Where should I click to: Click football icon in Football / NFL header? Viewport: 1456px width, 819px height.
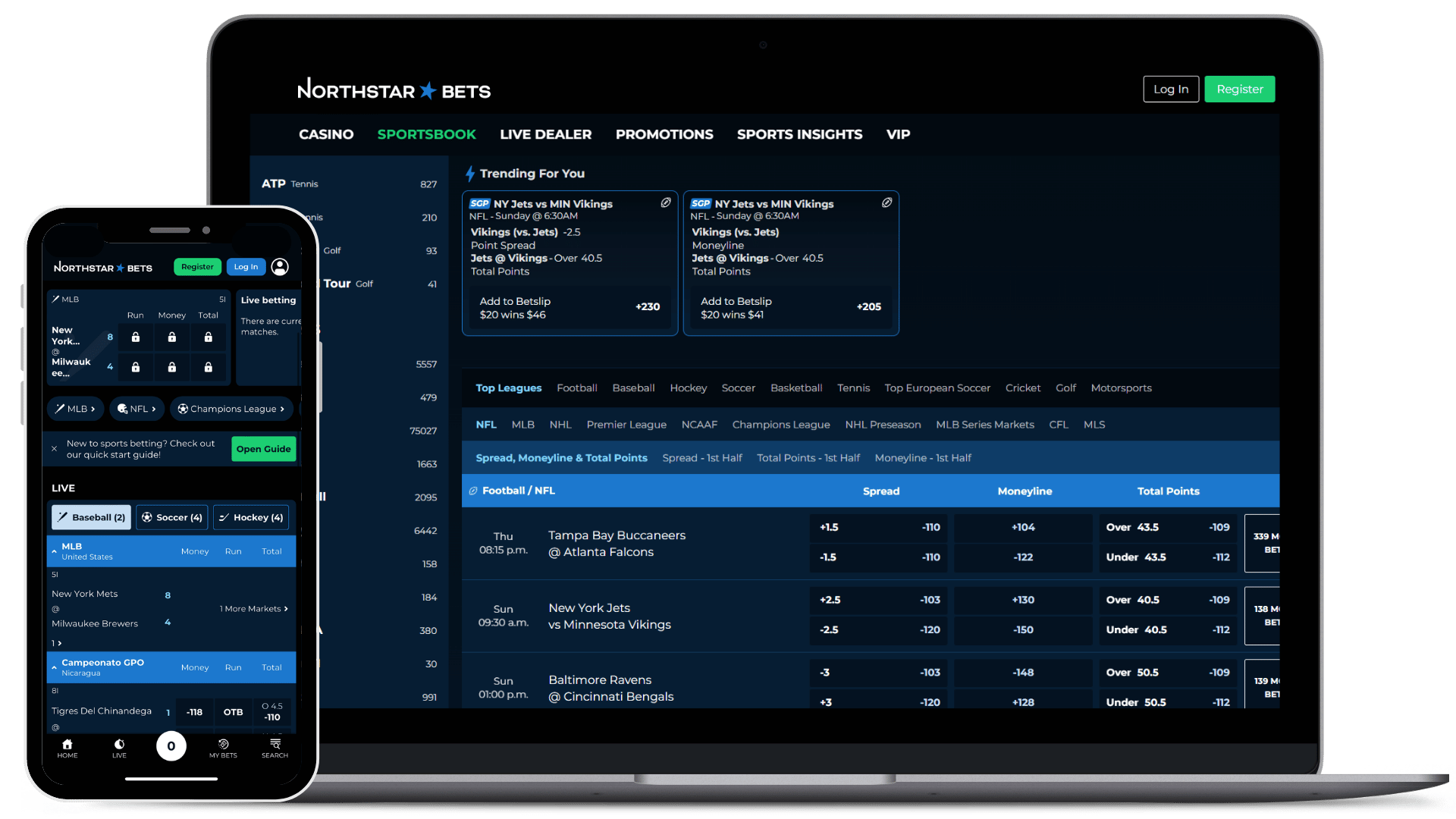473,491
